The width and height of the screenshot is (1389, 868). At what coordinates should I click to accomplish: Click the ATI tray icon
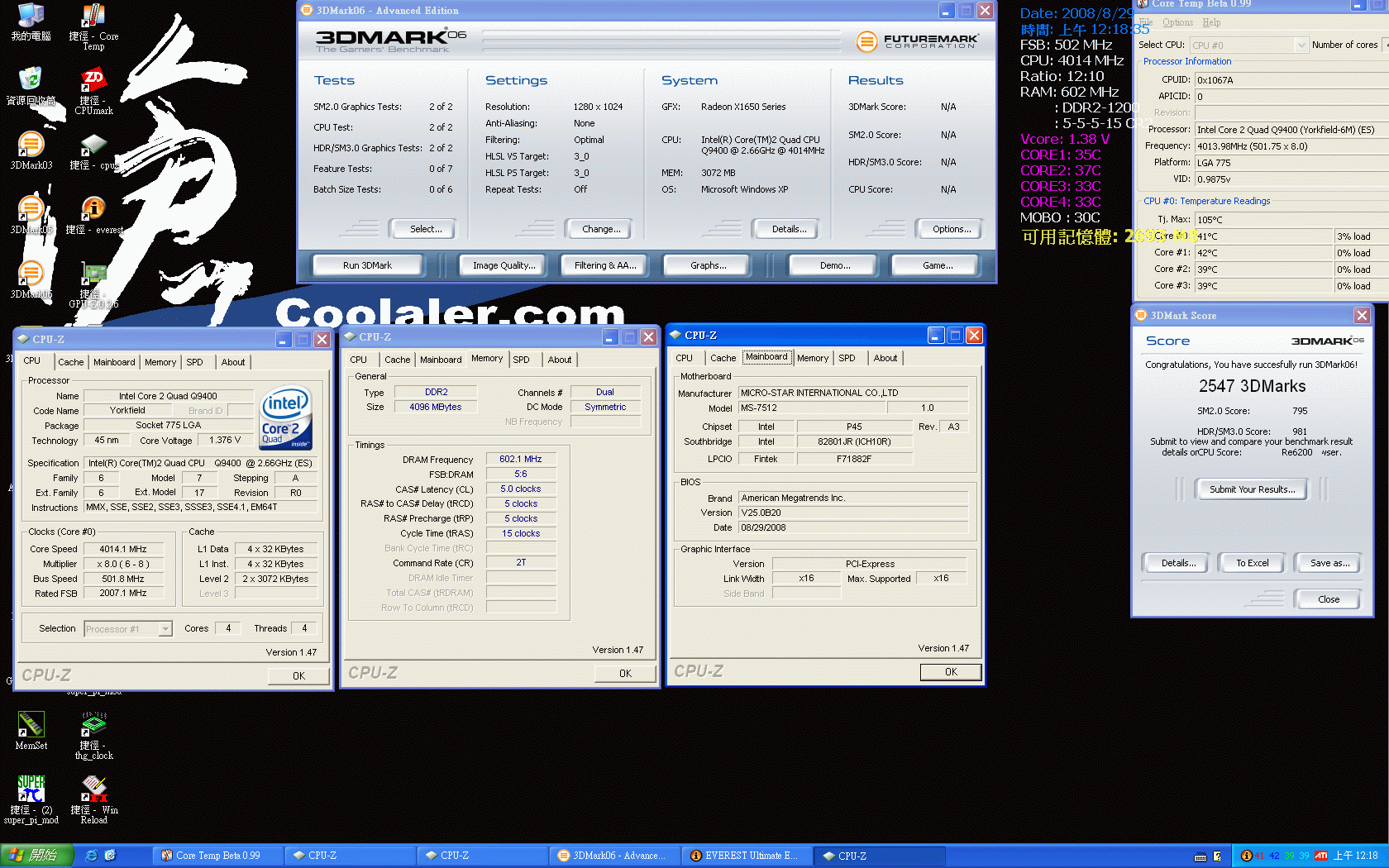point(1320,856)
